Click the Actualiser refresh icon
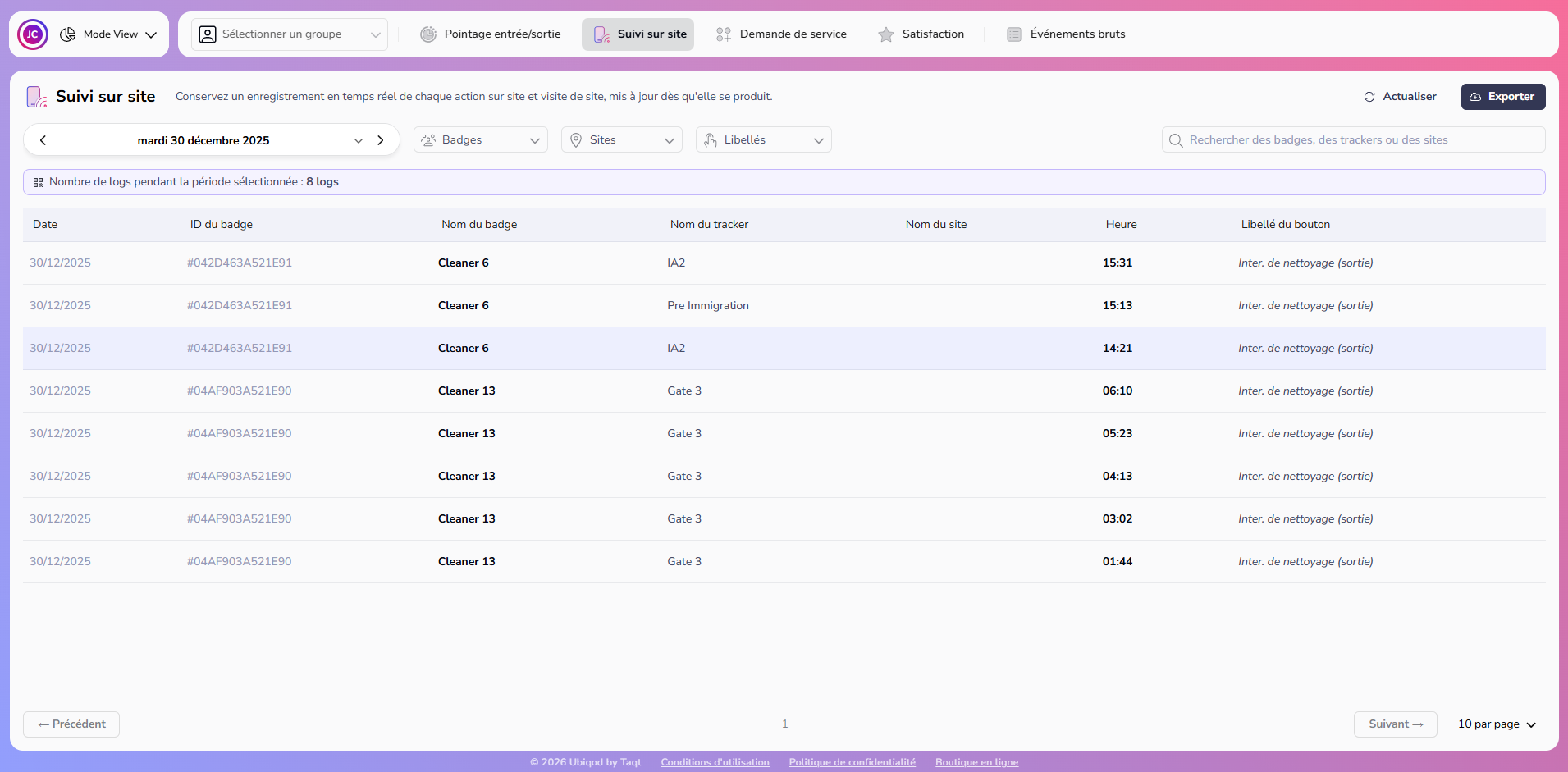This screenshot has height=772, width=1568. coord(1369,97)
